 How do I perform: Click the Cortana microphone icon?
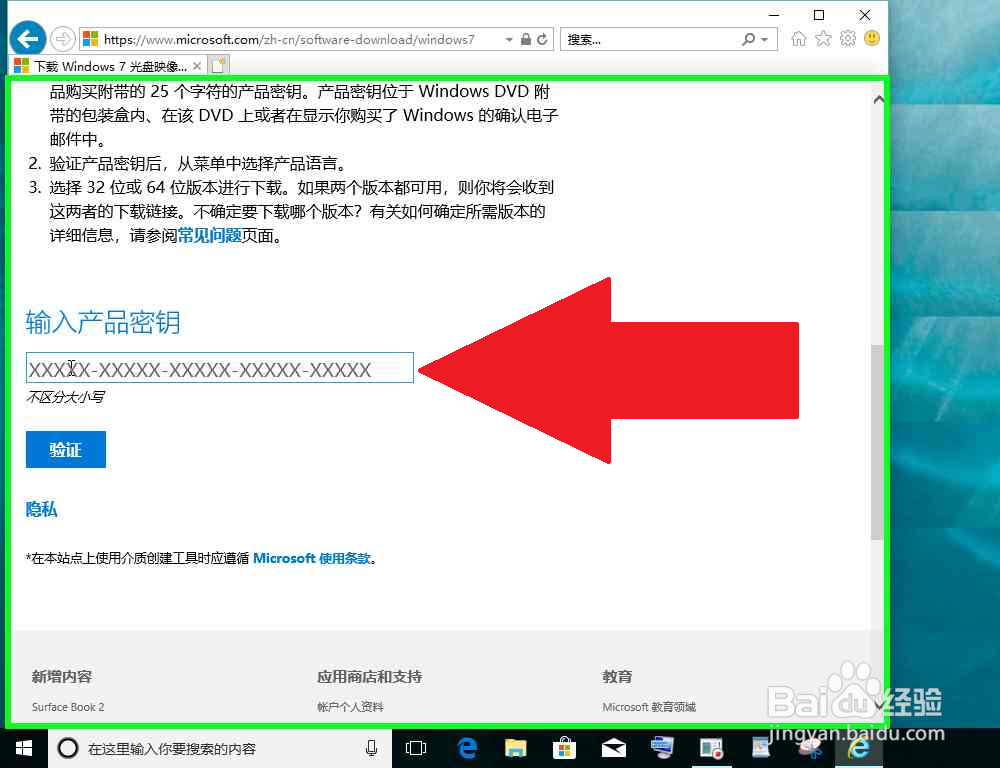pos(371,748)
